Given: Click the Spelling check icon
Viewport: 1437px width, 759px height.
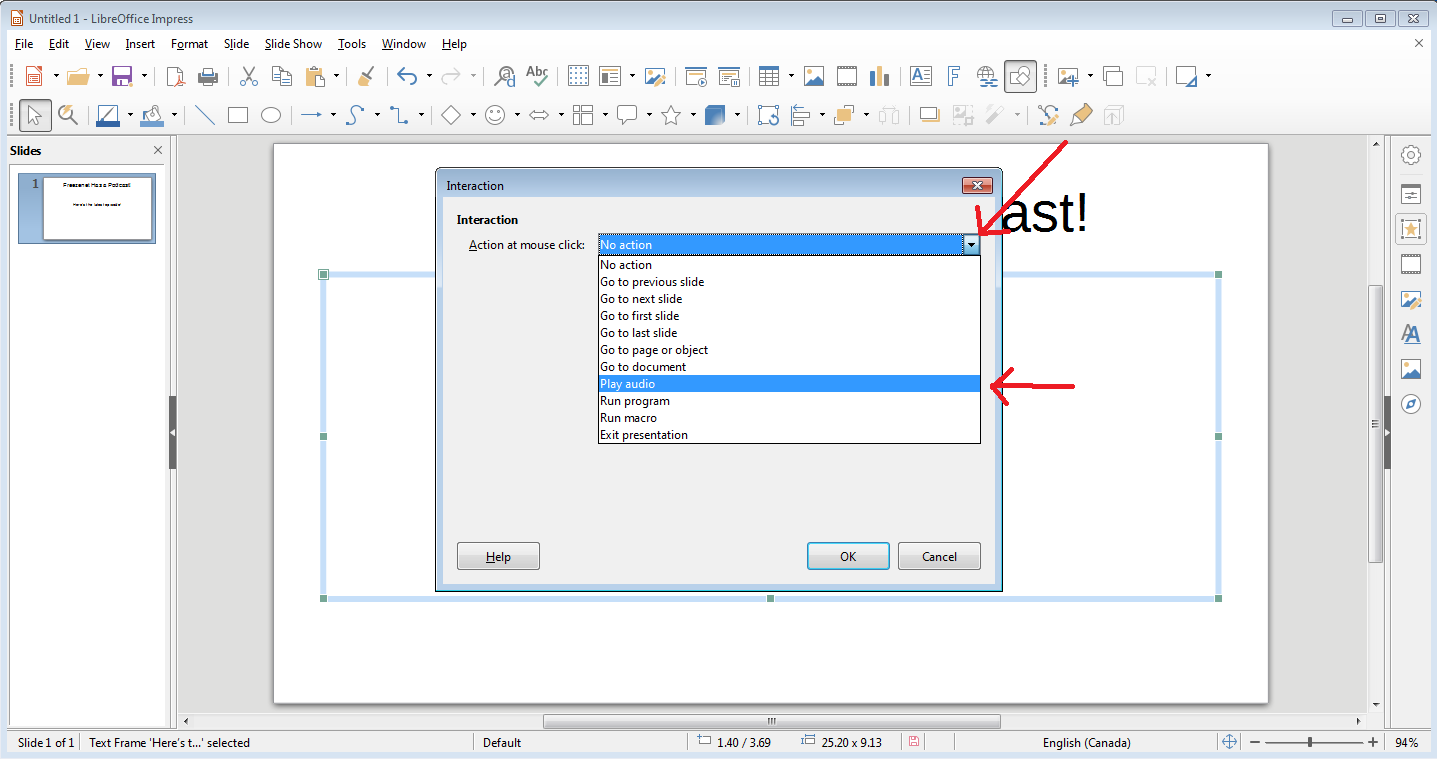Looking at the screenshot, I should [x=537, y=76].
